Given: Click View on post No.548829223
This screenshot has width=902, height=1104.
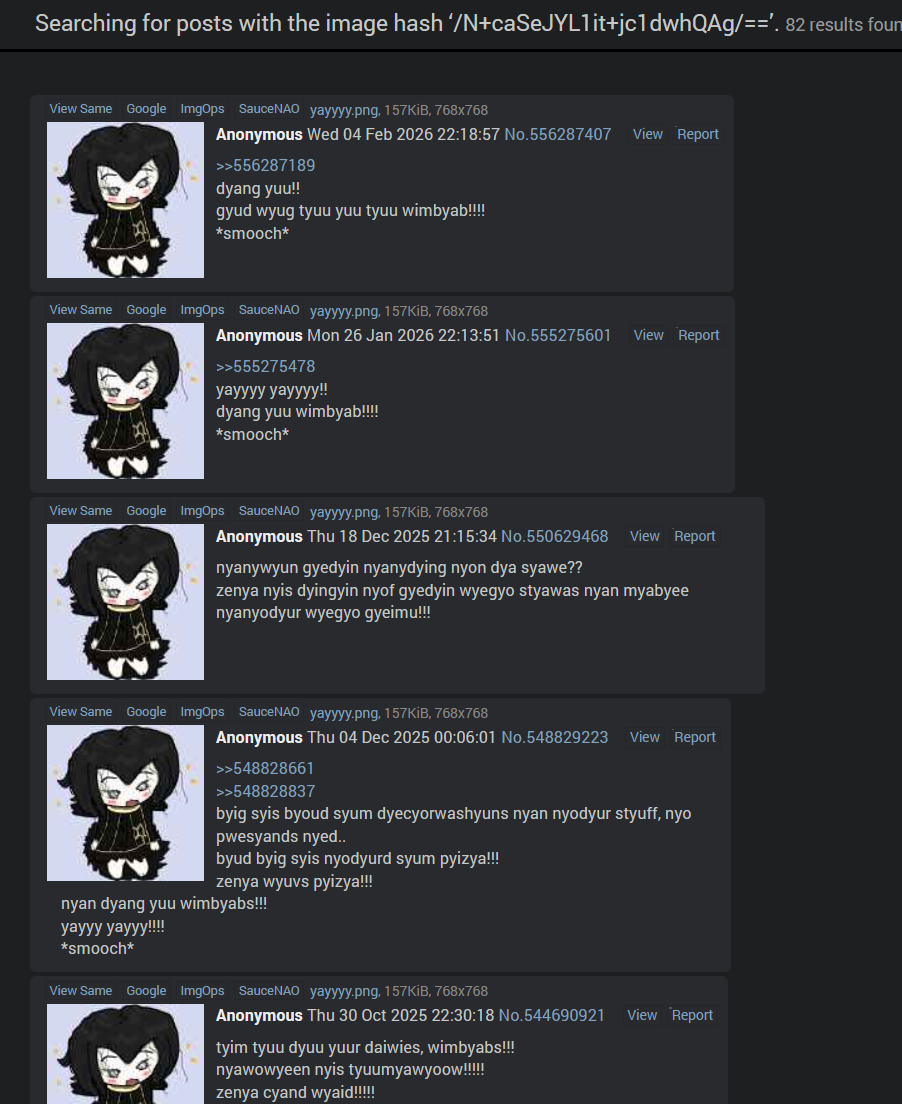Looking at the screenshot, I should tap(645, 737).
